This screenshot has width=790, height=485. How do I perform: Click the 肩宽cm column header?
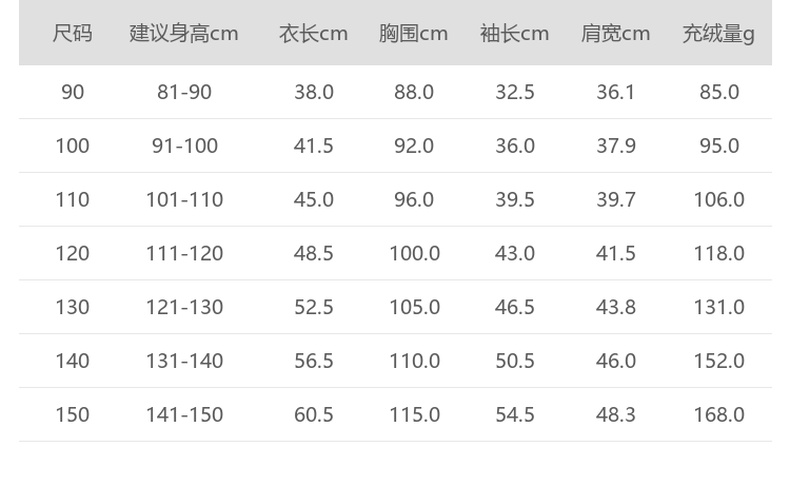coord(615,33)
